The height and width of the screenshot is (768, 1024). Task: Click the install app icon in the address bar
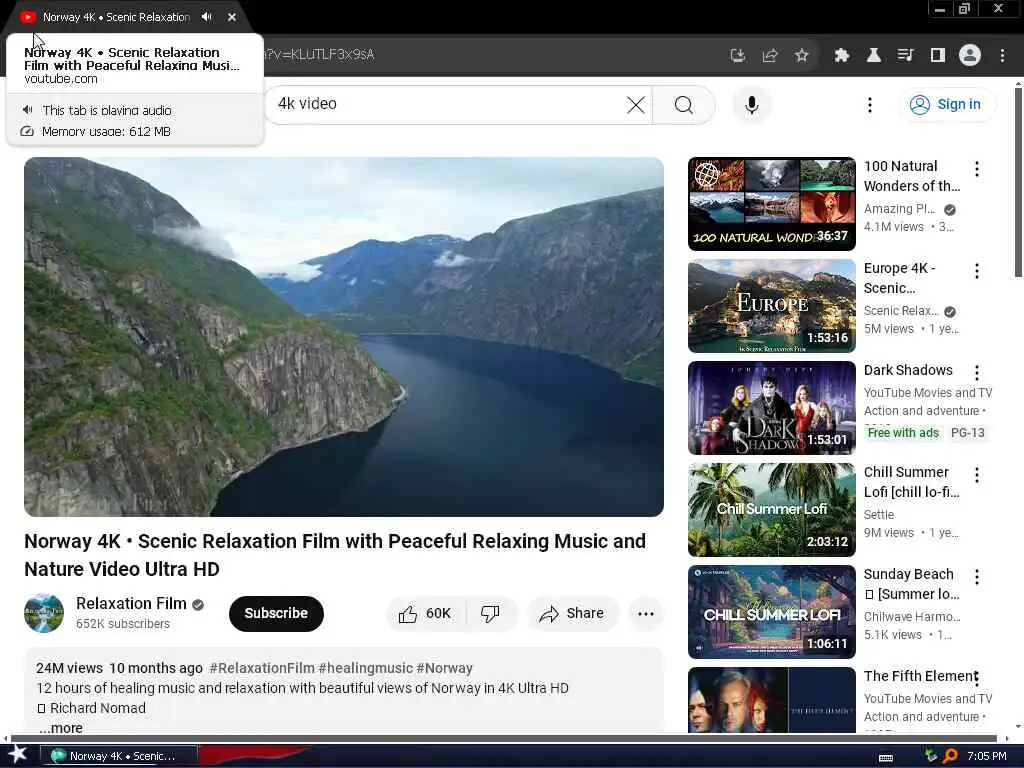(x=737, y=56)
